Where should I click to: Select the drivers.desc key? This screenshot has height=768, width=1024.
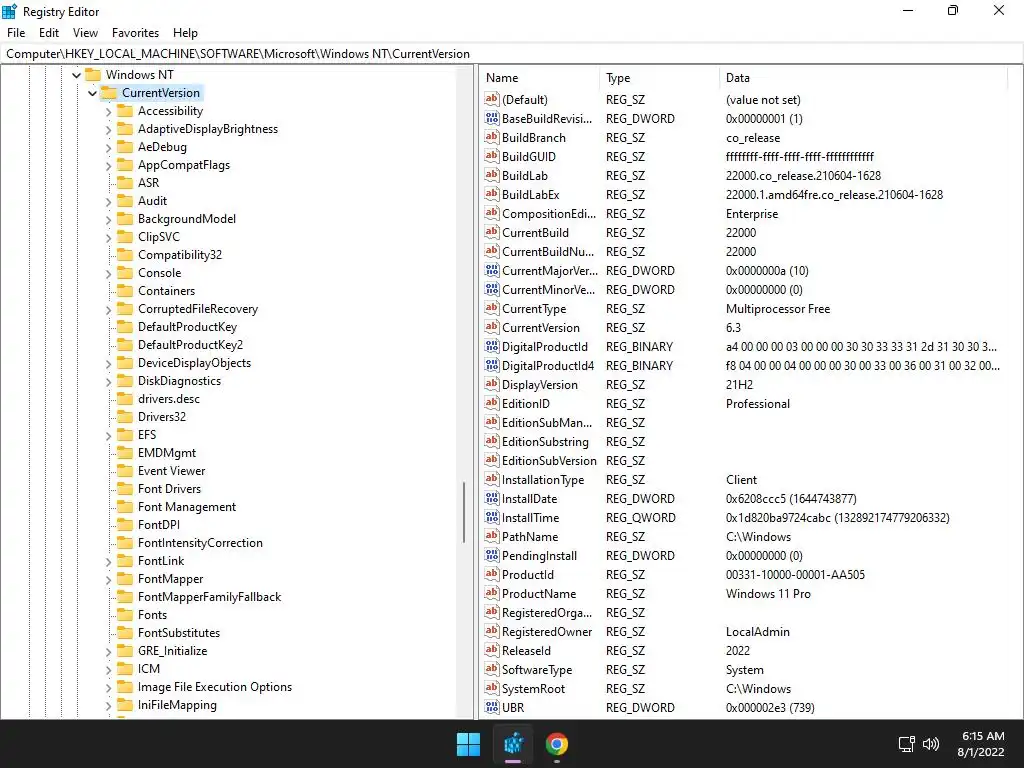[168, 399]
